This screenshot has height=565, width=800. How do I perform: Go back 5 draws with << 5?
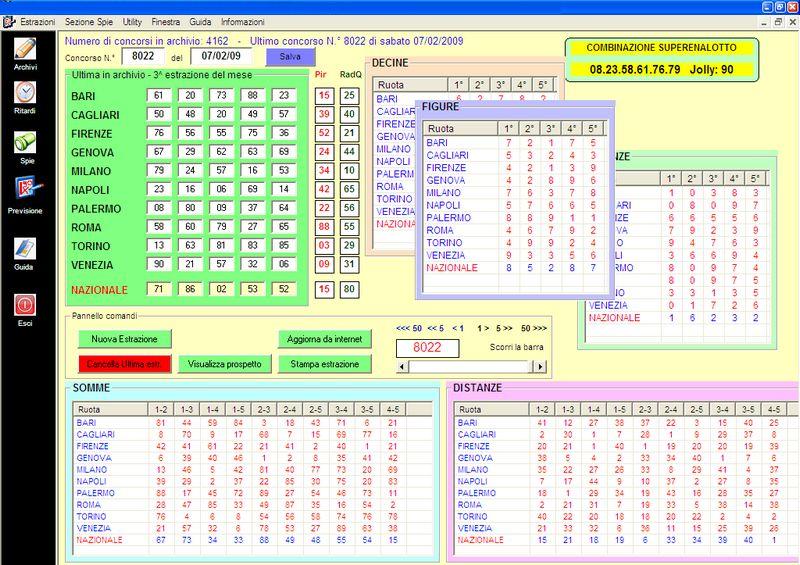coord(435,328)
